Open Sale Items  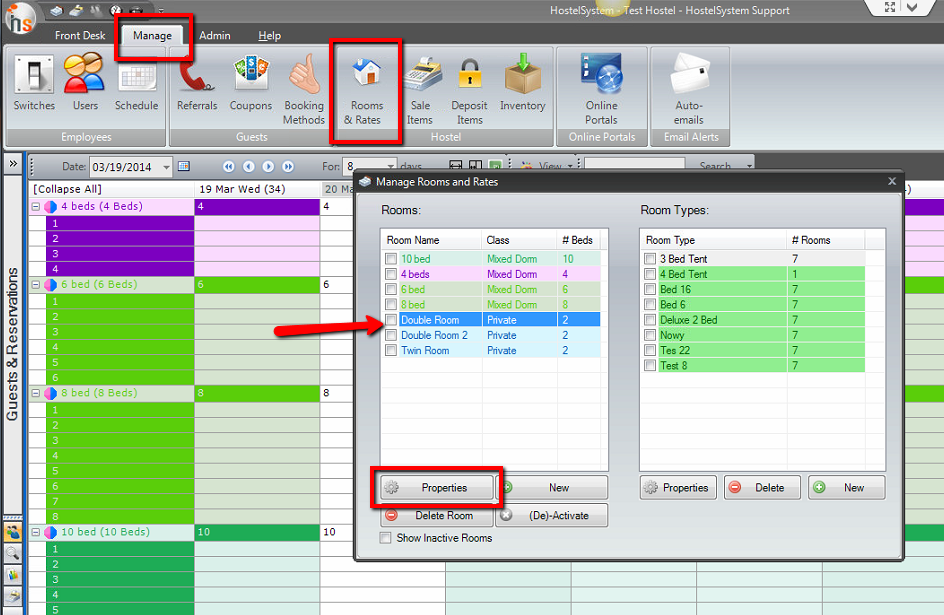point(420,90)
